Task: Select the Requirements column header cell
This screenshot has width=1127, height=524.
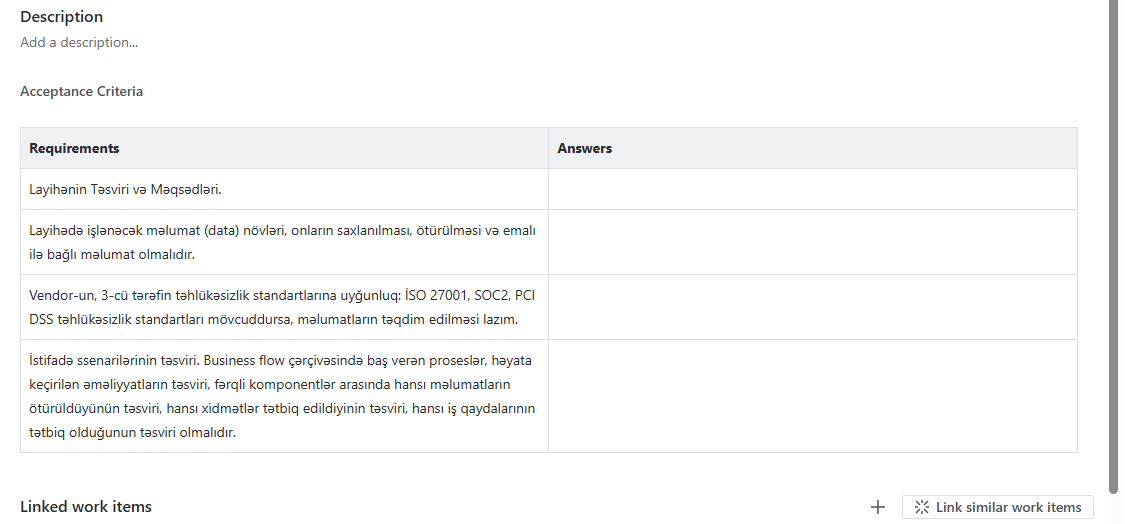Action: [x=285, y=148]
